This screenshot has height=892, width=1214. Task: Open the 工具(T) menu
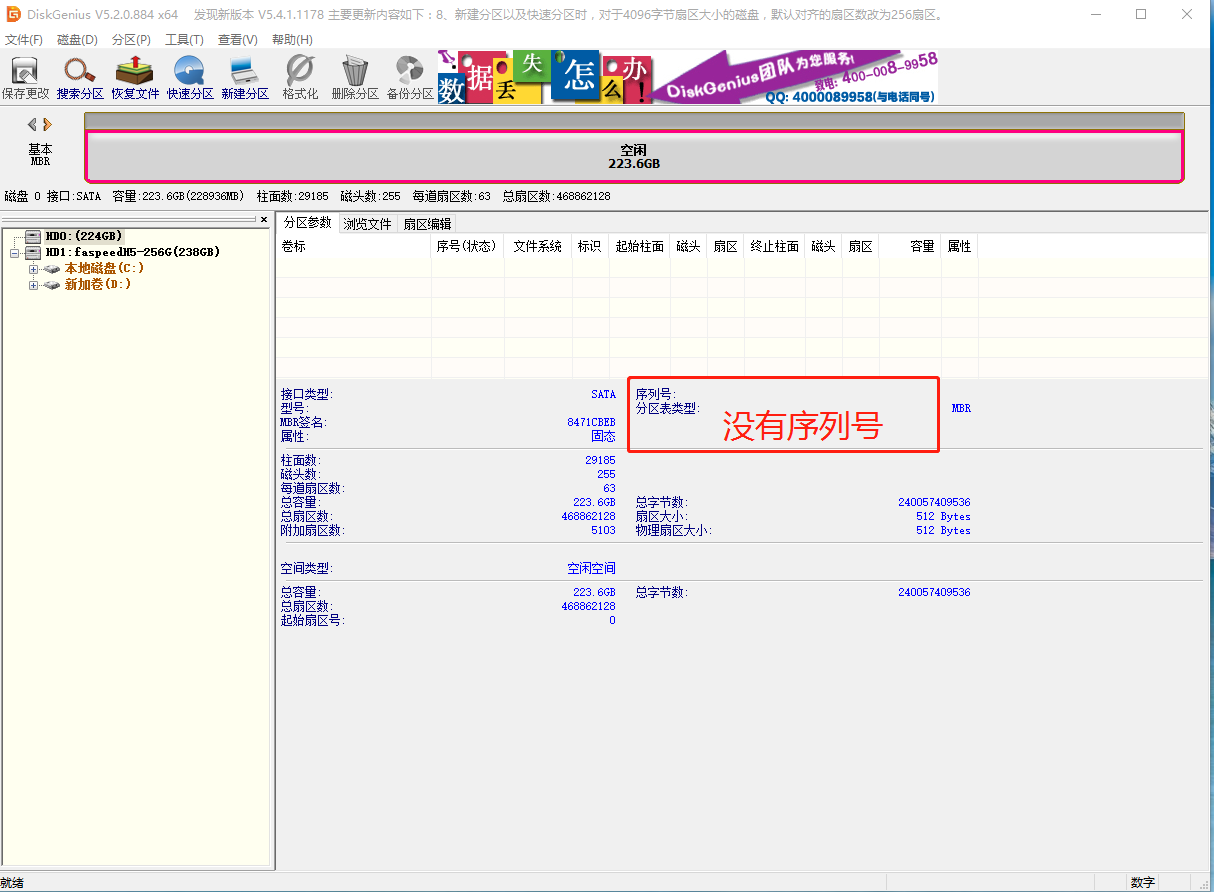click(184, 39)
